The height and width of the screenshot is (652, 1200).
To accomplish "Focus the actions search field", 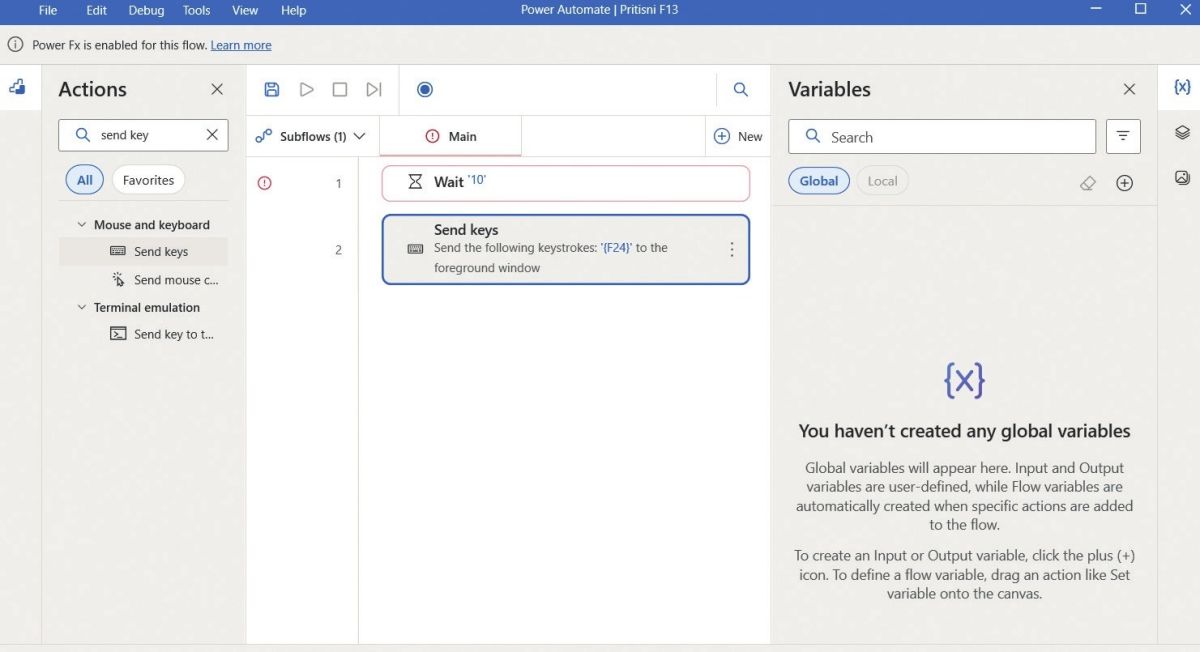I will 143,135.
